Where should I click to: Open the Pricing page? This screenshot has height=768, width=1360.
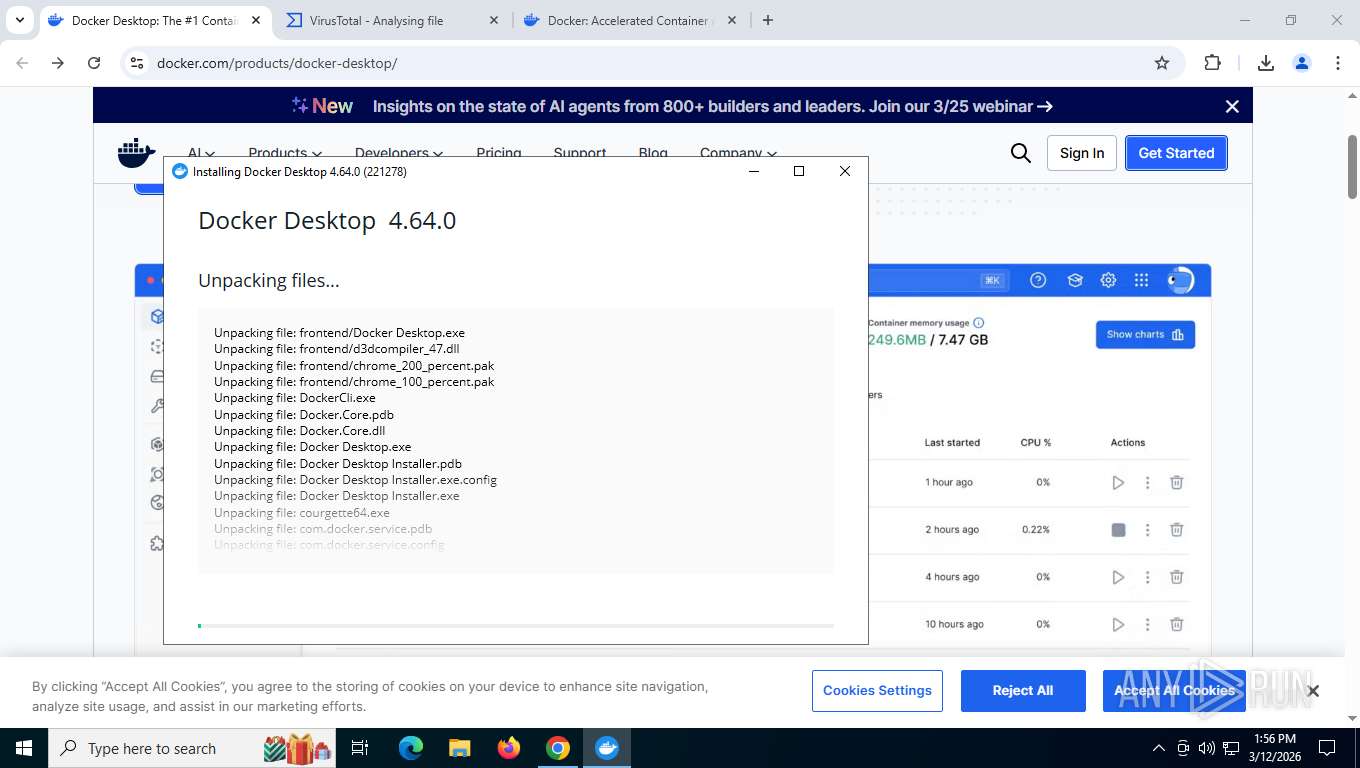[499, 153]
